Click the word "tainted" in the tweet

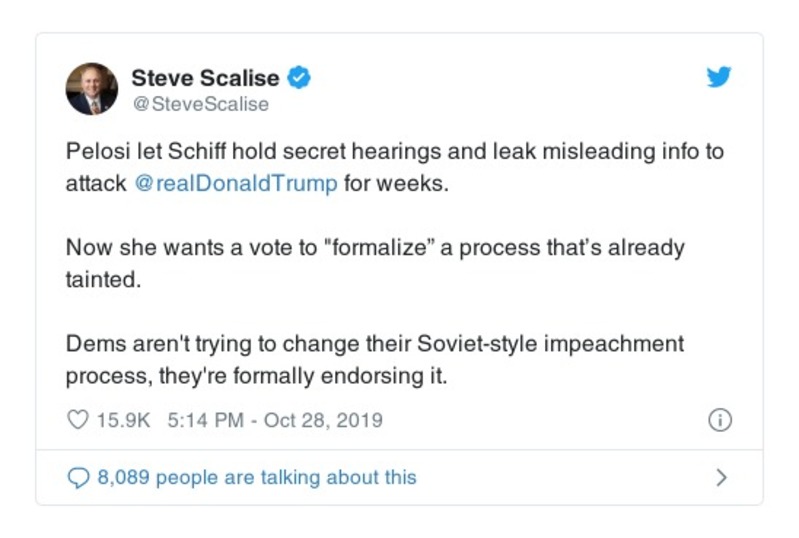point(103,281)
